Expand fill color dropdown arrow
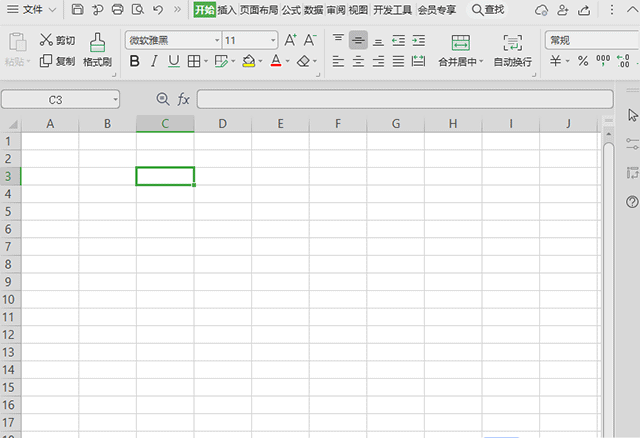 click(x=260, y=61)
